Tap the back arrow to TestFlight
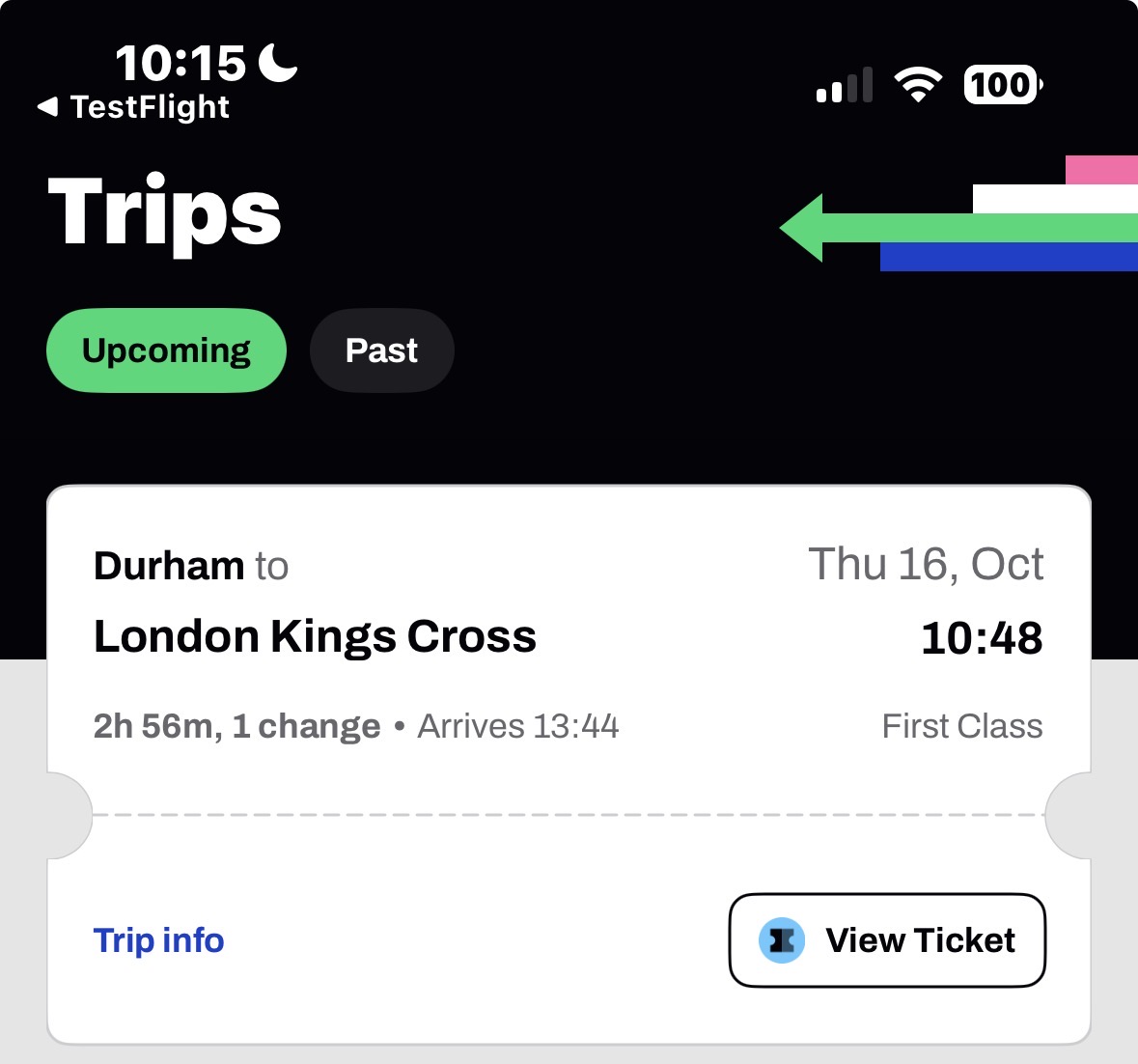Image resolution: width=1138 pixels, height=1064 pixels. [x=48, y=106]
